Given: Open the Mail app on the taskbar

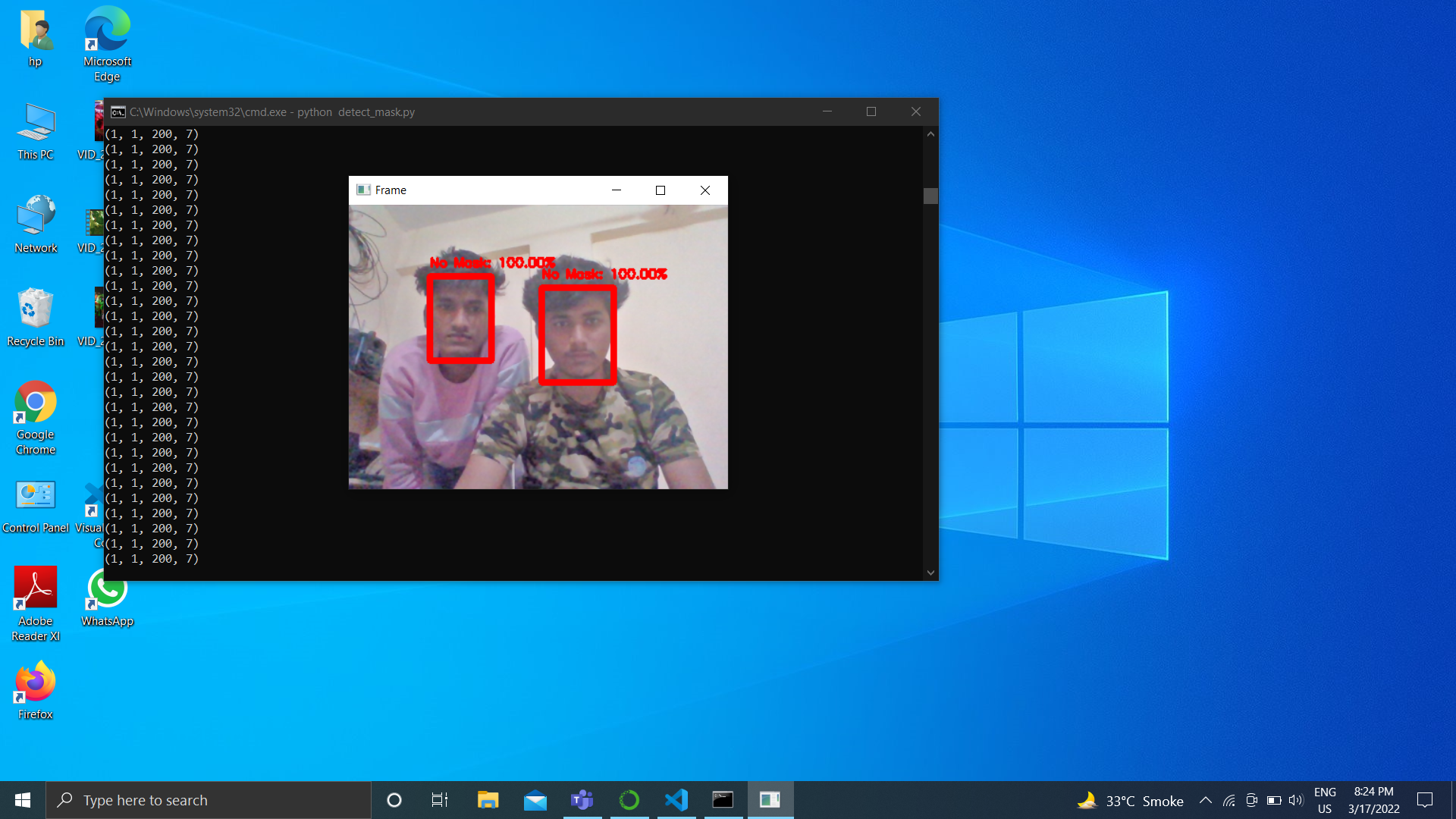Looking at the screenshot, I should pos(535,800).
